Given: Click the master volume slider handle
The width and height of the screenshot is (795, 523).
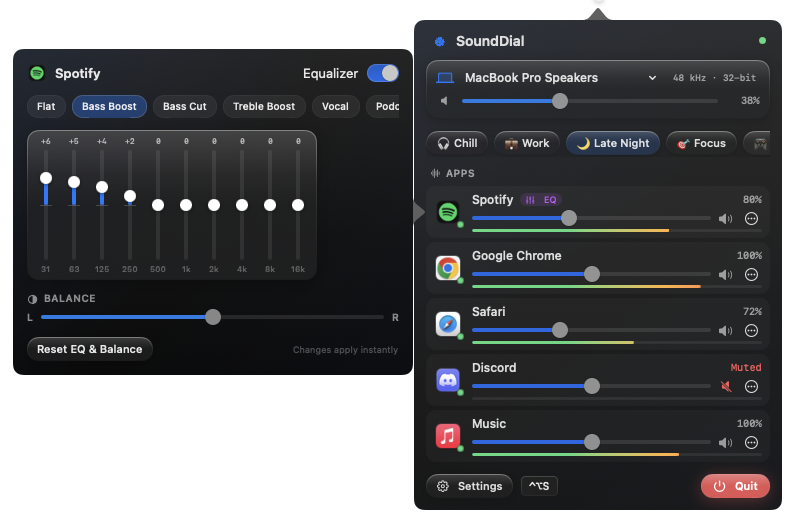Looking at the screenshot, I should 560,101.
